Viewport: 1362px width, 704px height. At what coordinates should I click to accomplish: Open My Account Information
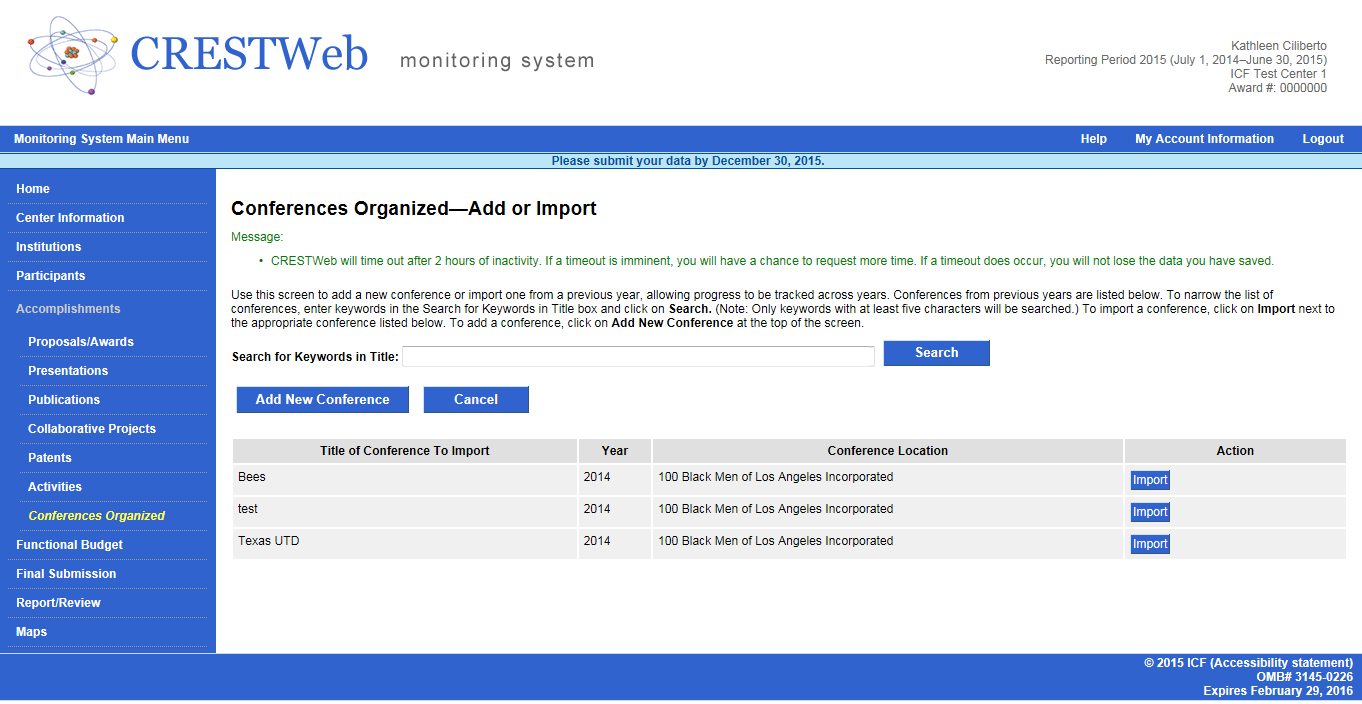point(1204,139)
